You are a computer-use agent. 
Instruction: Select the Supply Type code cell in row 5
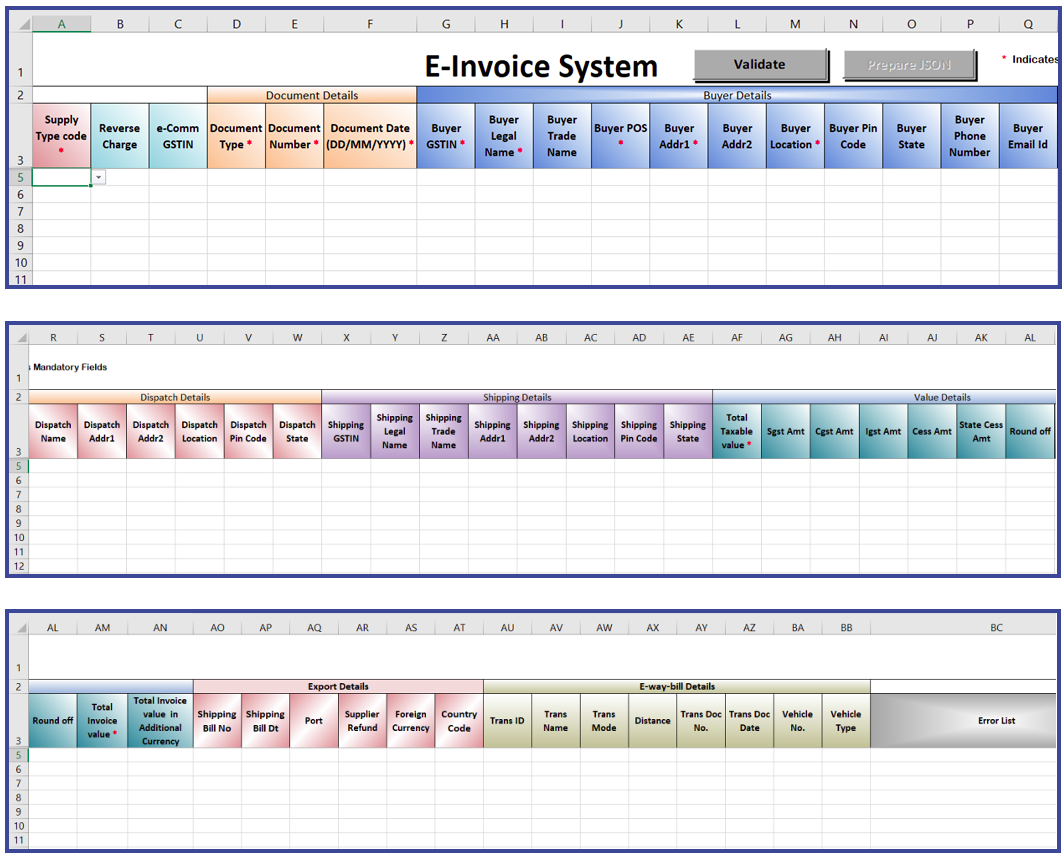(x=60, y=177)
